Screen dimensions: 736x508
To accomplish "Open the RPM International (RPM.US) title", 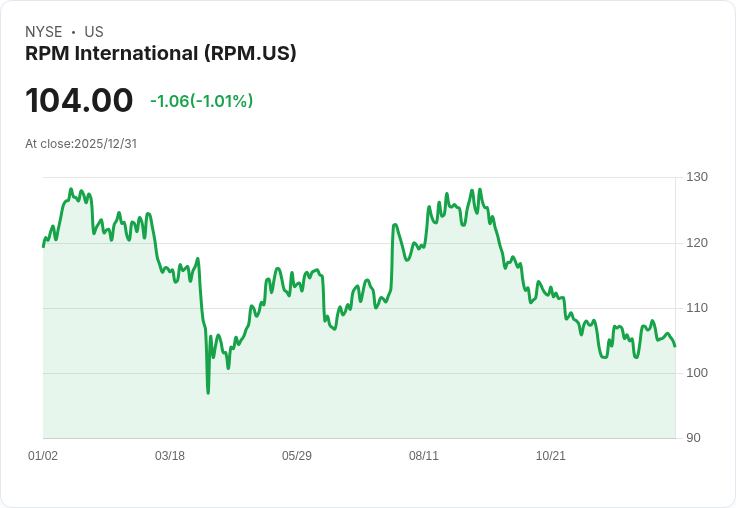I will tap(160, 54).
